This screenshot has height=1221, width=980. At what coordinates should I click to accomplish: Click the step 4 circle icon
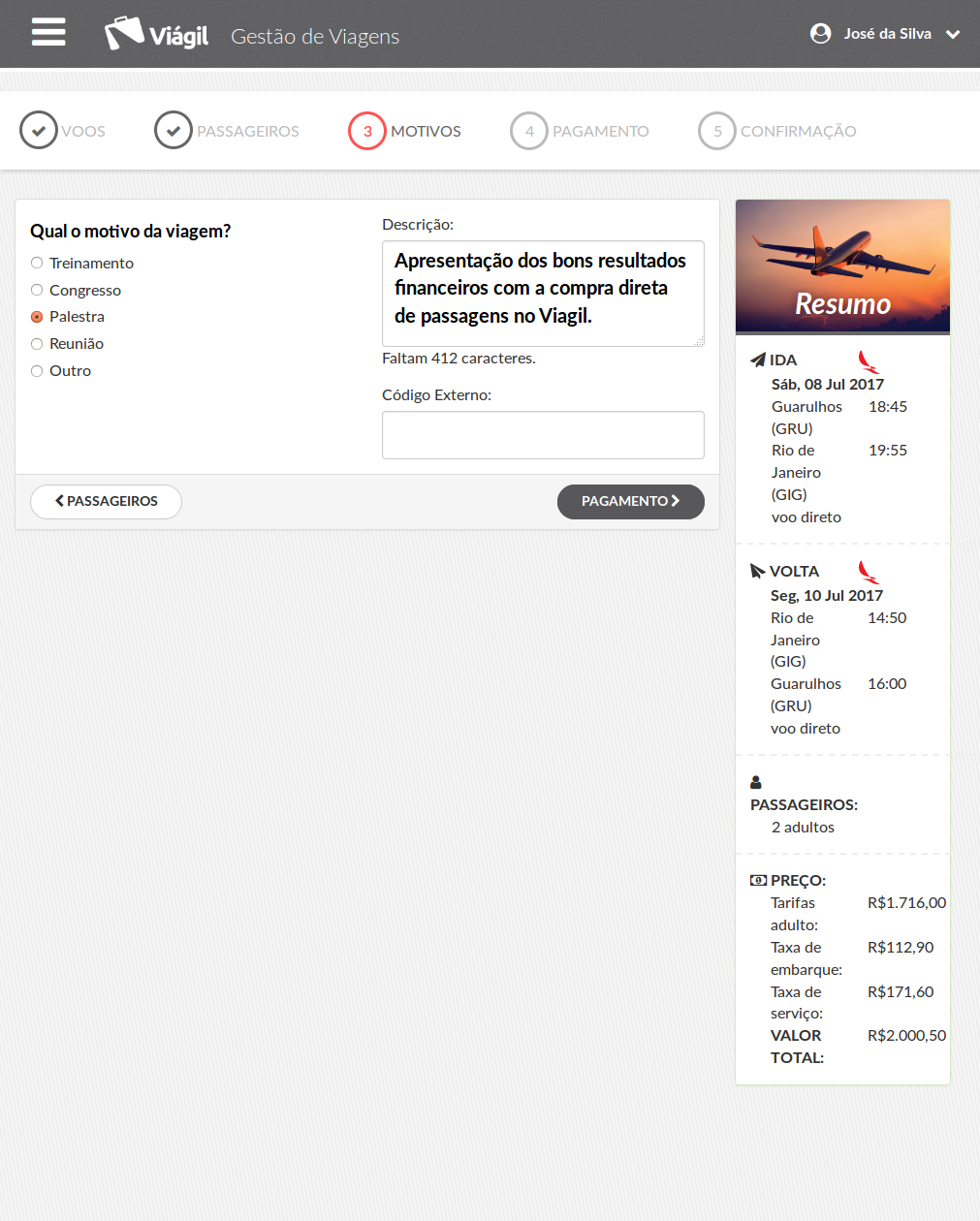[529, 131]
